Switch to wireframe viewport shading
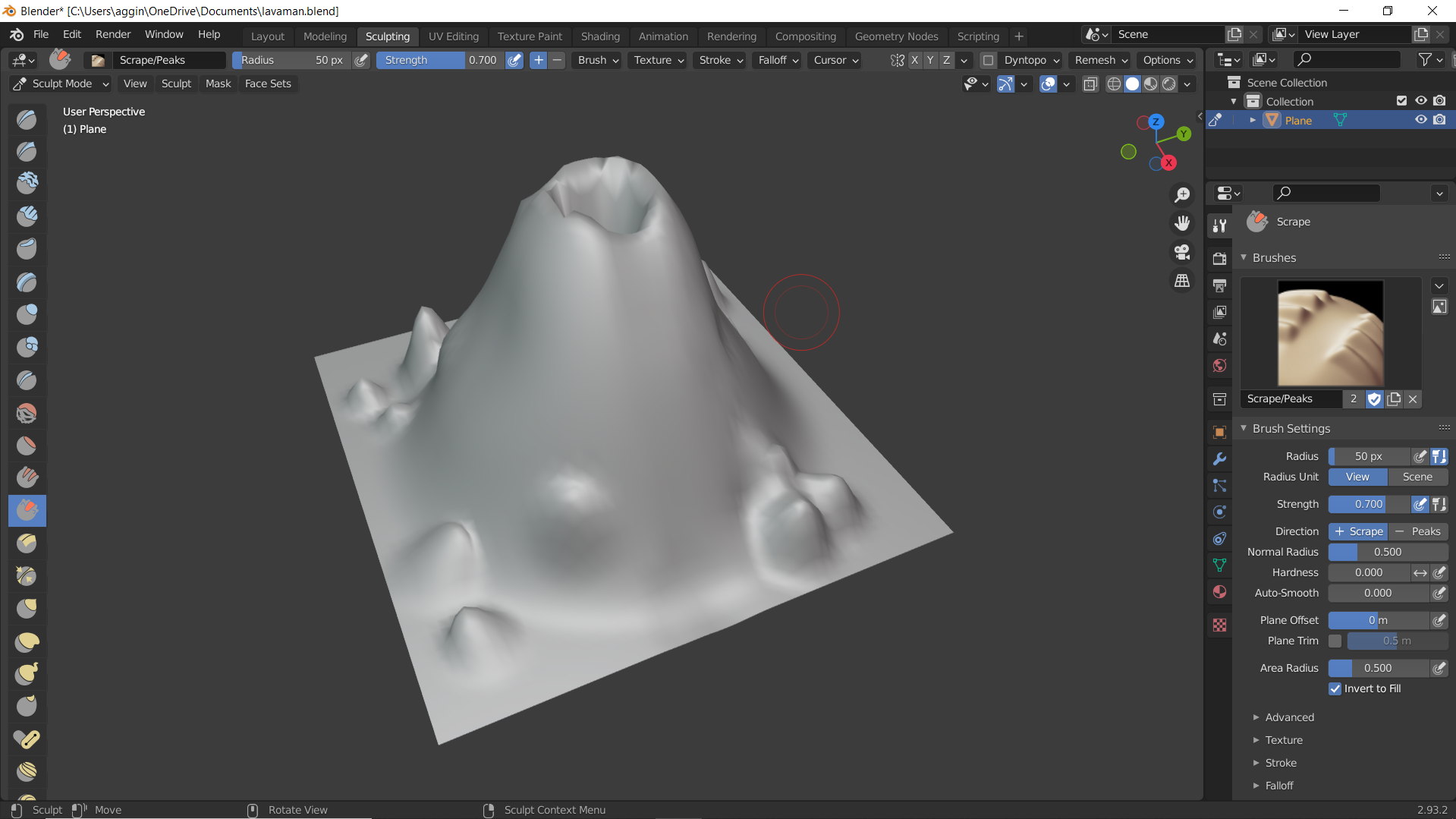This screenshot has height=819, width=1456. click(1113, 84)
